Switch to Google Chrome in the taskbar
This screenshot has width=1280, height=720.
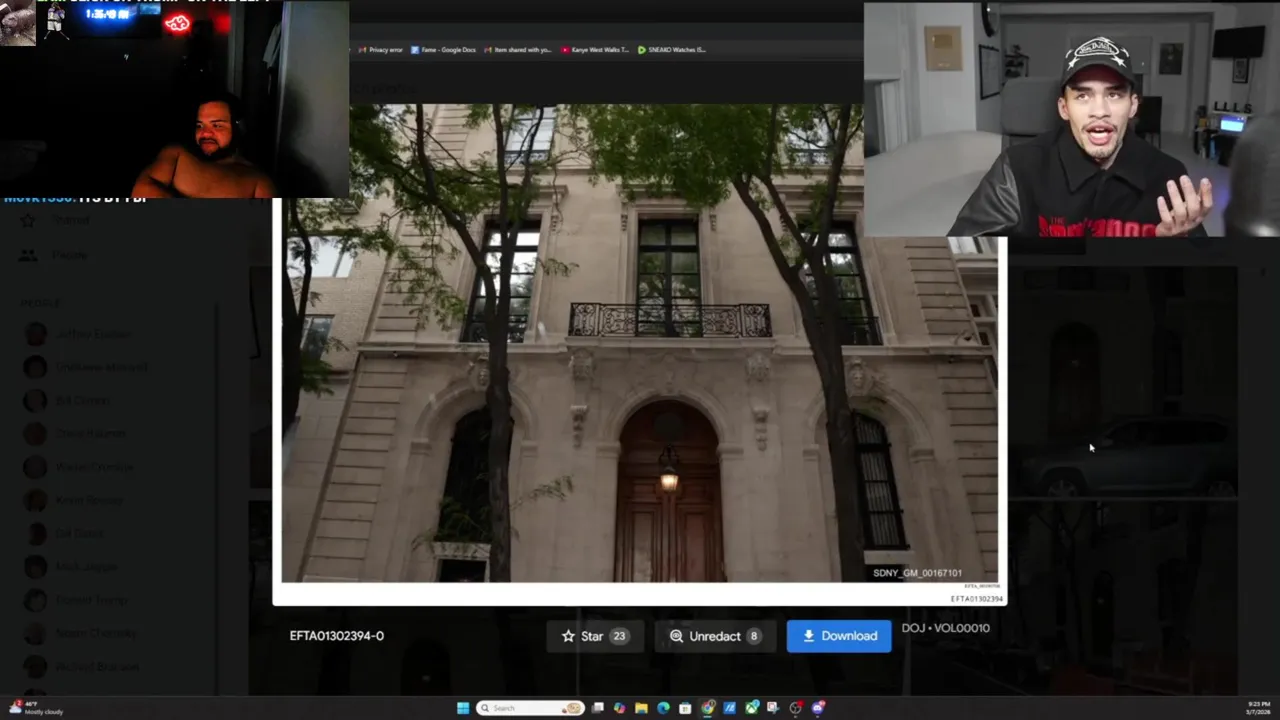(708, 708)
